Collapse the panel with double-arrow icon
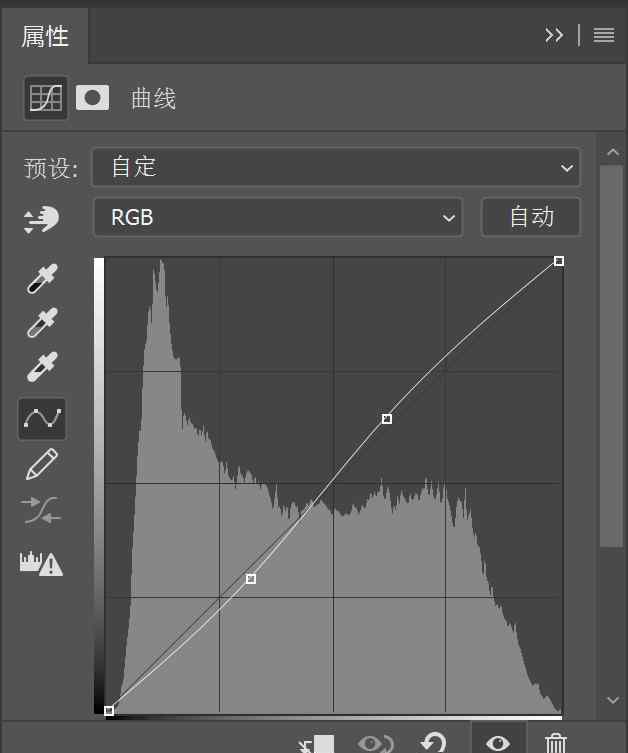Screen dimensions: 628x753 pyautogui.click(x=554, y=35)
